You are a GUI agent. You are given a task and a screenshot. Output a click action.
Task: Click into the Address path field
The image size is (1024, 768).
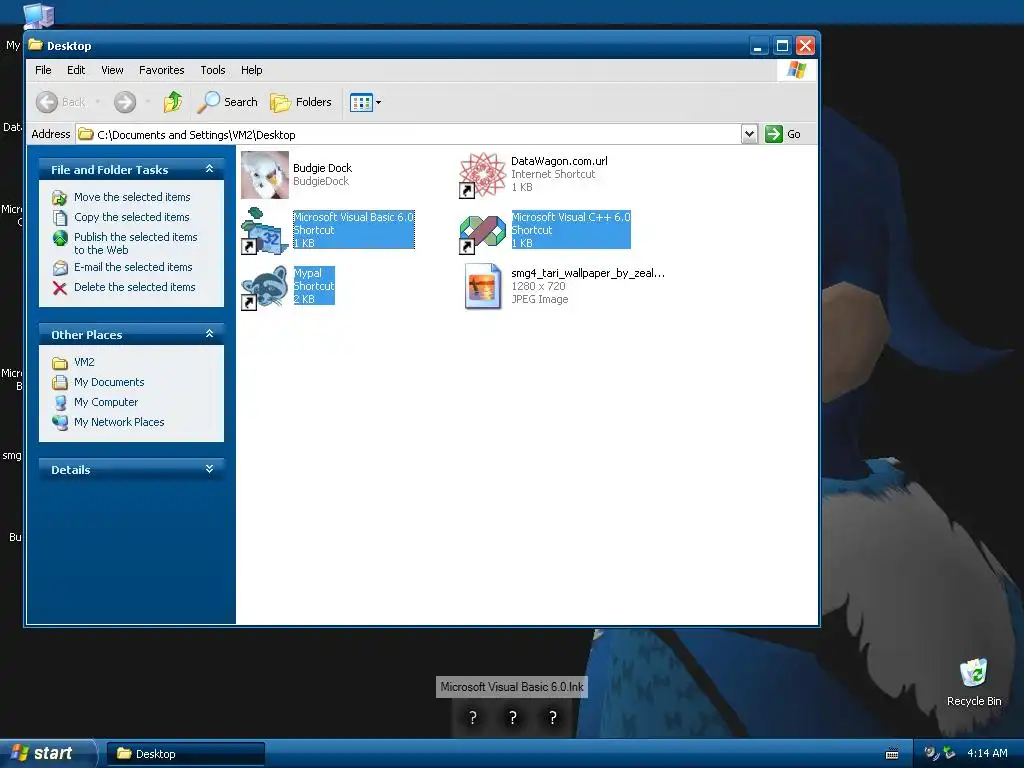[x=408, y=135]
